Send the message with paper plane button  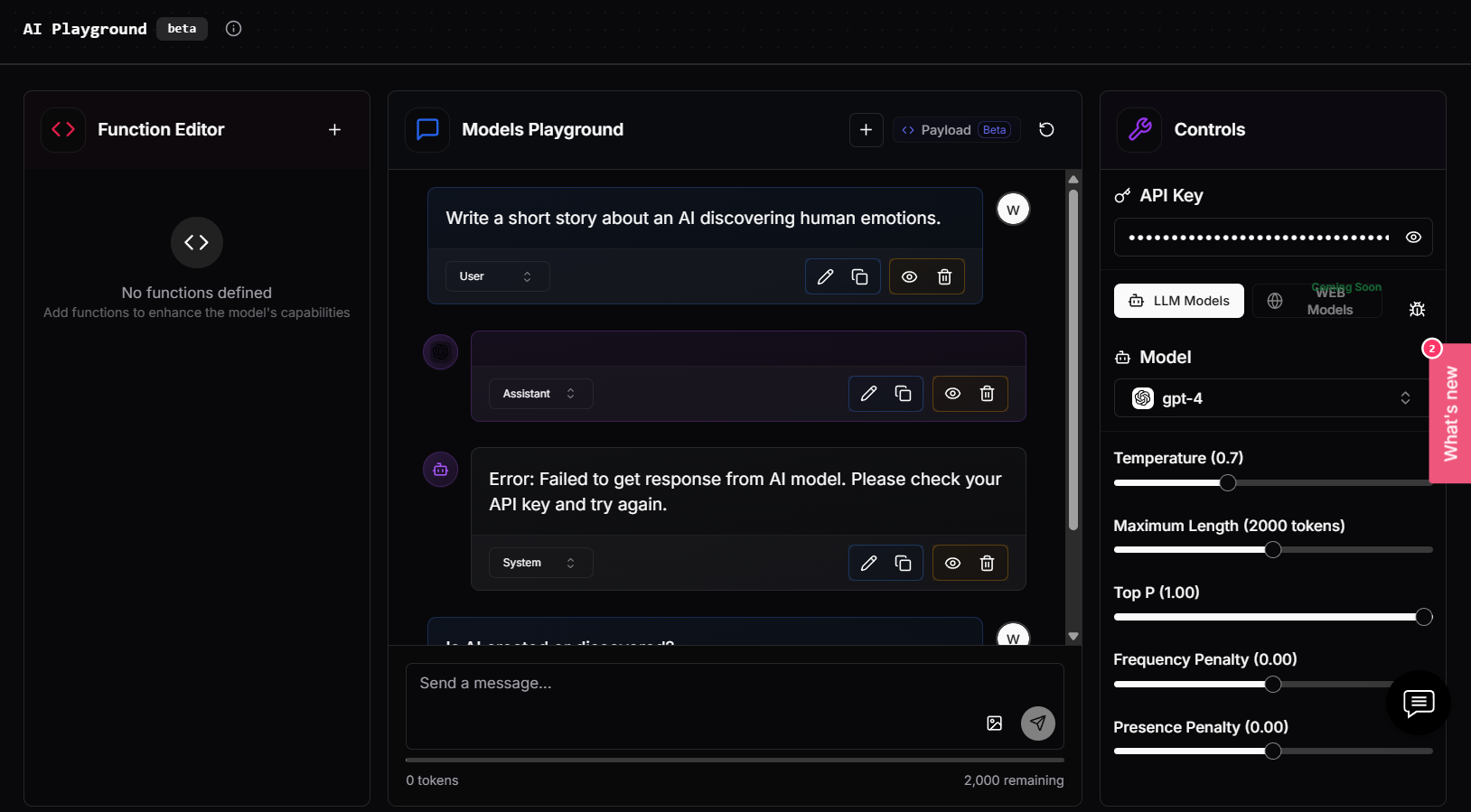coord(1038,723)
